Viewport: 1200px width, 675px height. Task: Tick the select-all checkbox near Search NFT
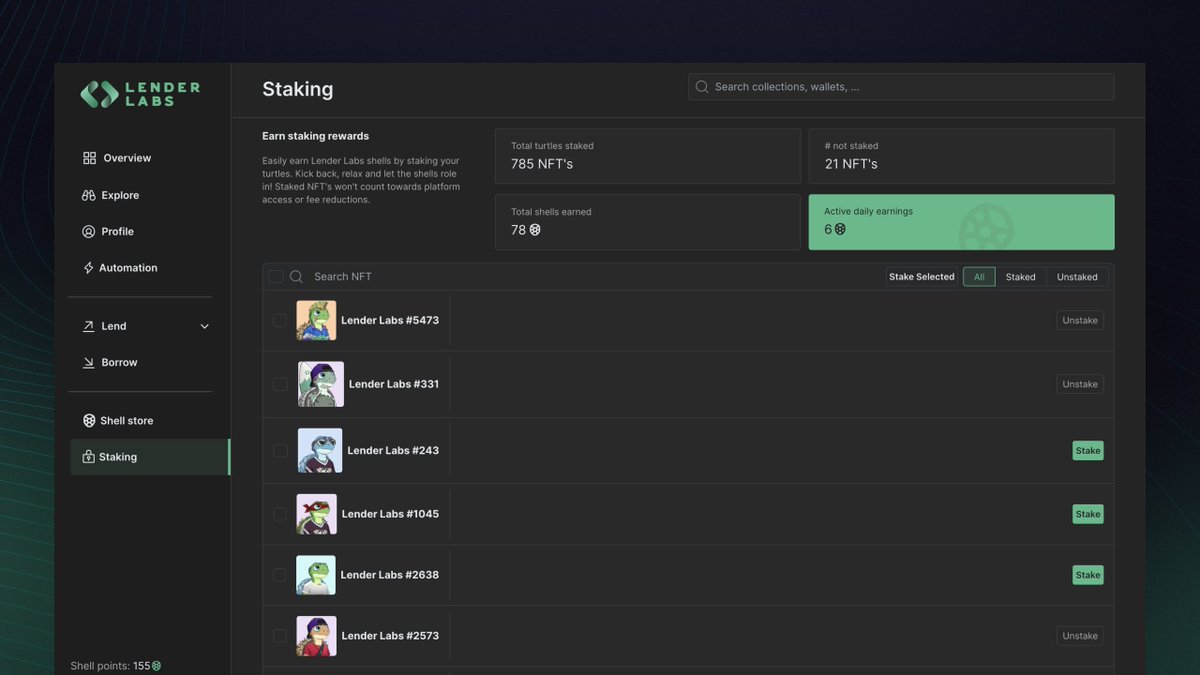(x=276, y=277)
